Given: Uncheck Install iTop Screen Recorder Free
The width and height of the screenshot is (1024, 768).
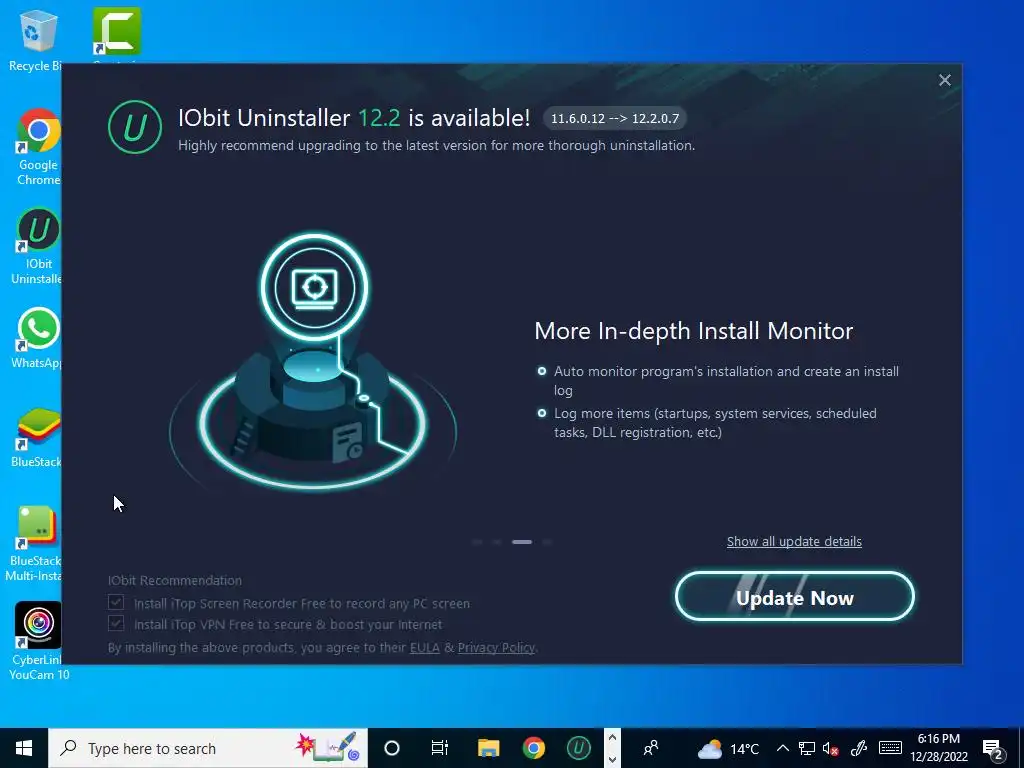Looking at the screenshot, I should click(116, 602).
